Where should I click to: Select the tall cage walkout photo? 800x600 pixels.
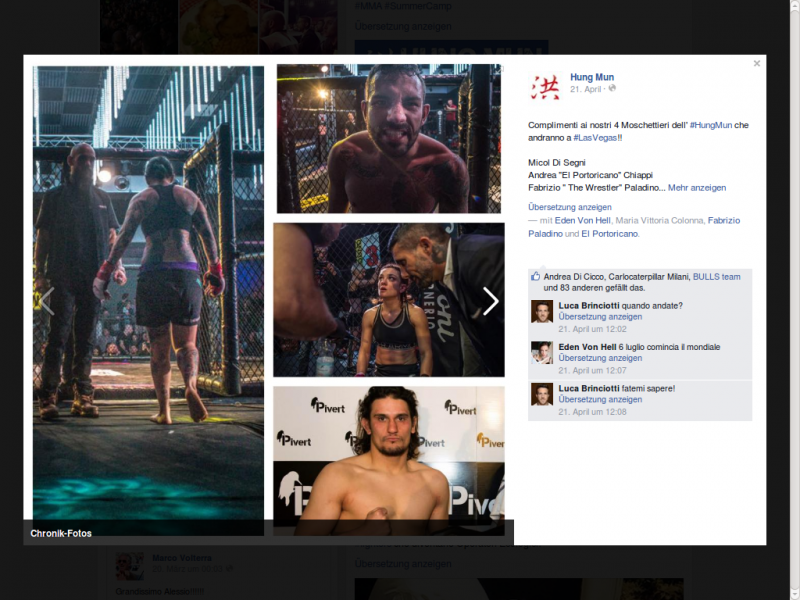pyautogui.click(x=148, y=300)
